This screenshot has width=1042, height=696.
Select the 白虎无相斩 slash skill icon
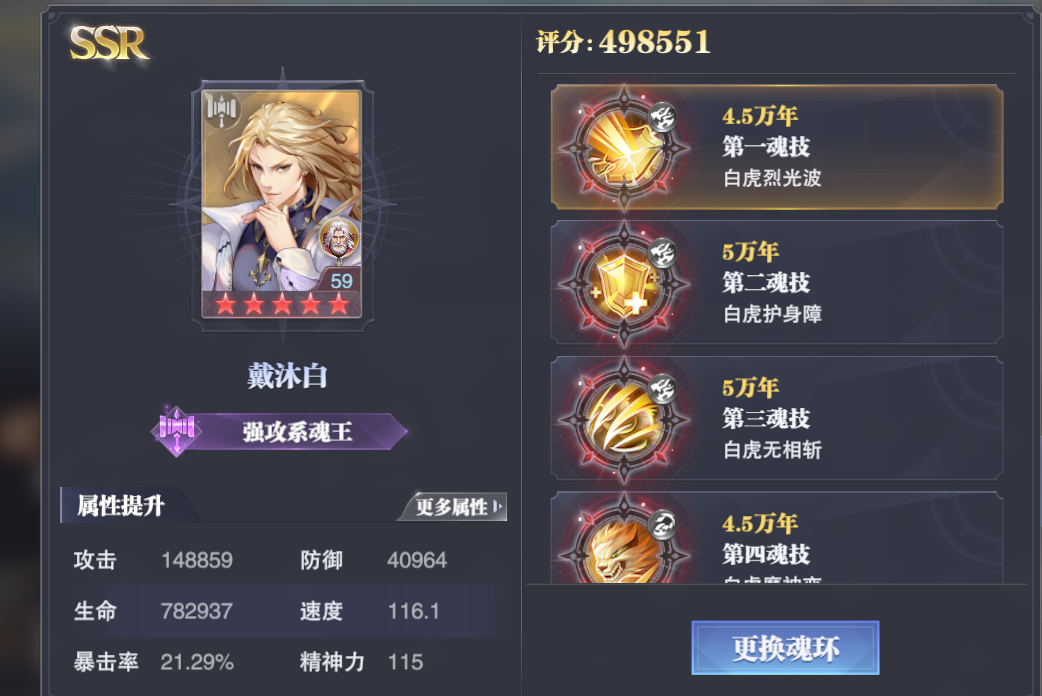[x=623, y=419]
